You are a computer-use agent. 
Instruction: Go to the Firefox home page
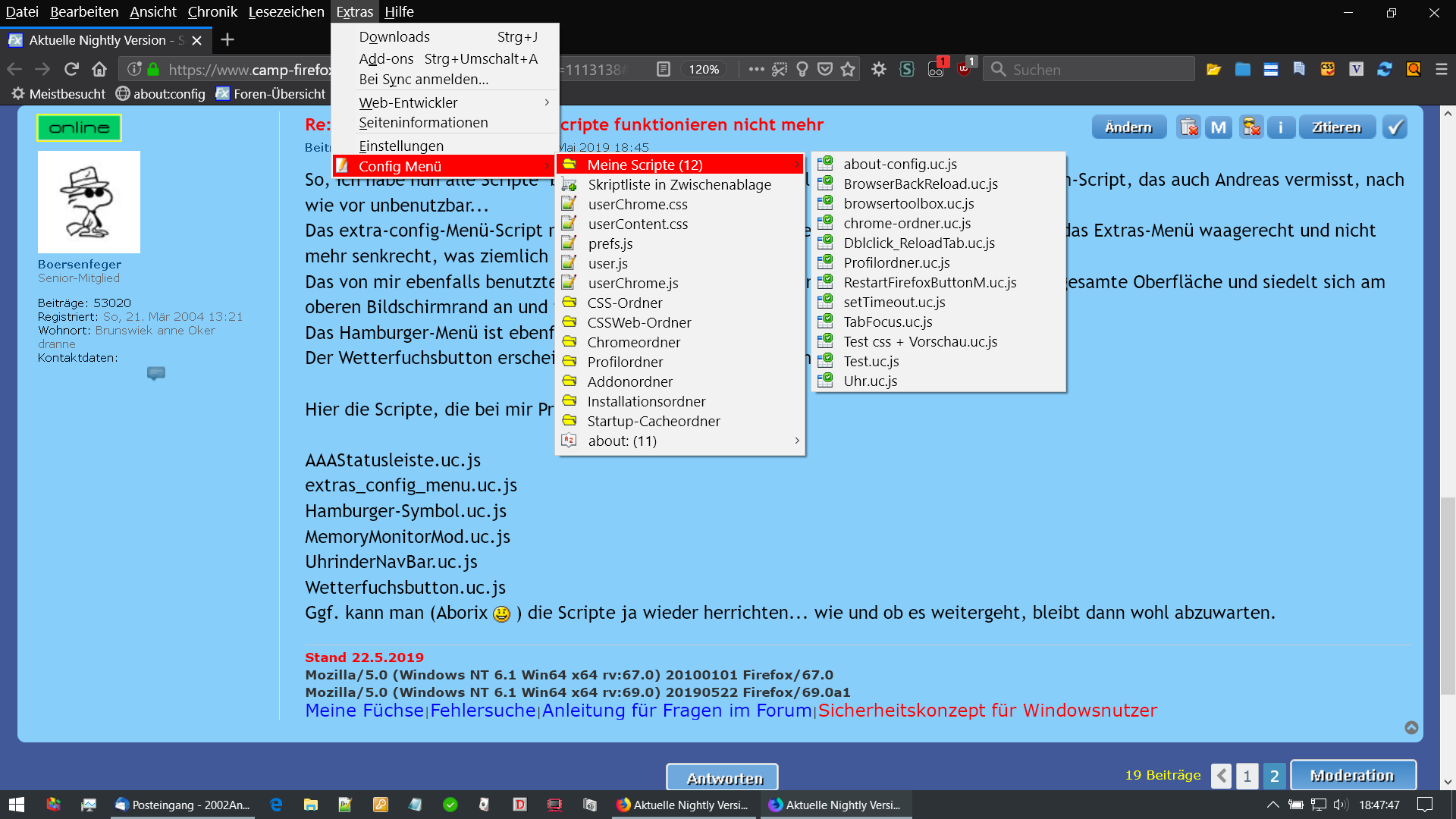[x=99, y=70]
